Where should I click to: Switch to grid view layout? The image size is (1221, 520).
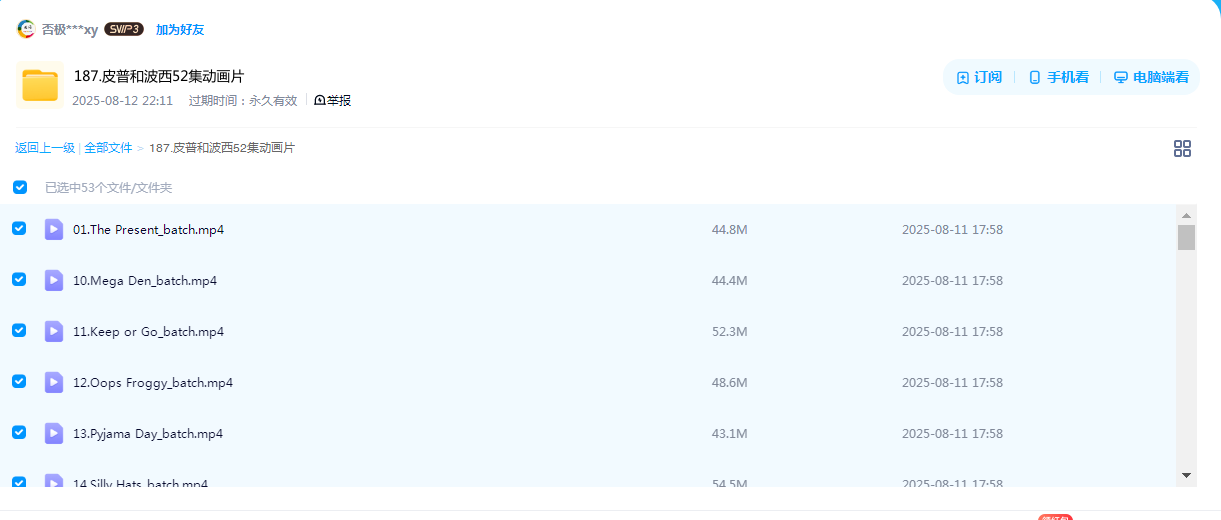click(1182, 149)
